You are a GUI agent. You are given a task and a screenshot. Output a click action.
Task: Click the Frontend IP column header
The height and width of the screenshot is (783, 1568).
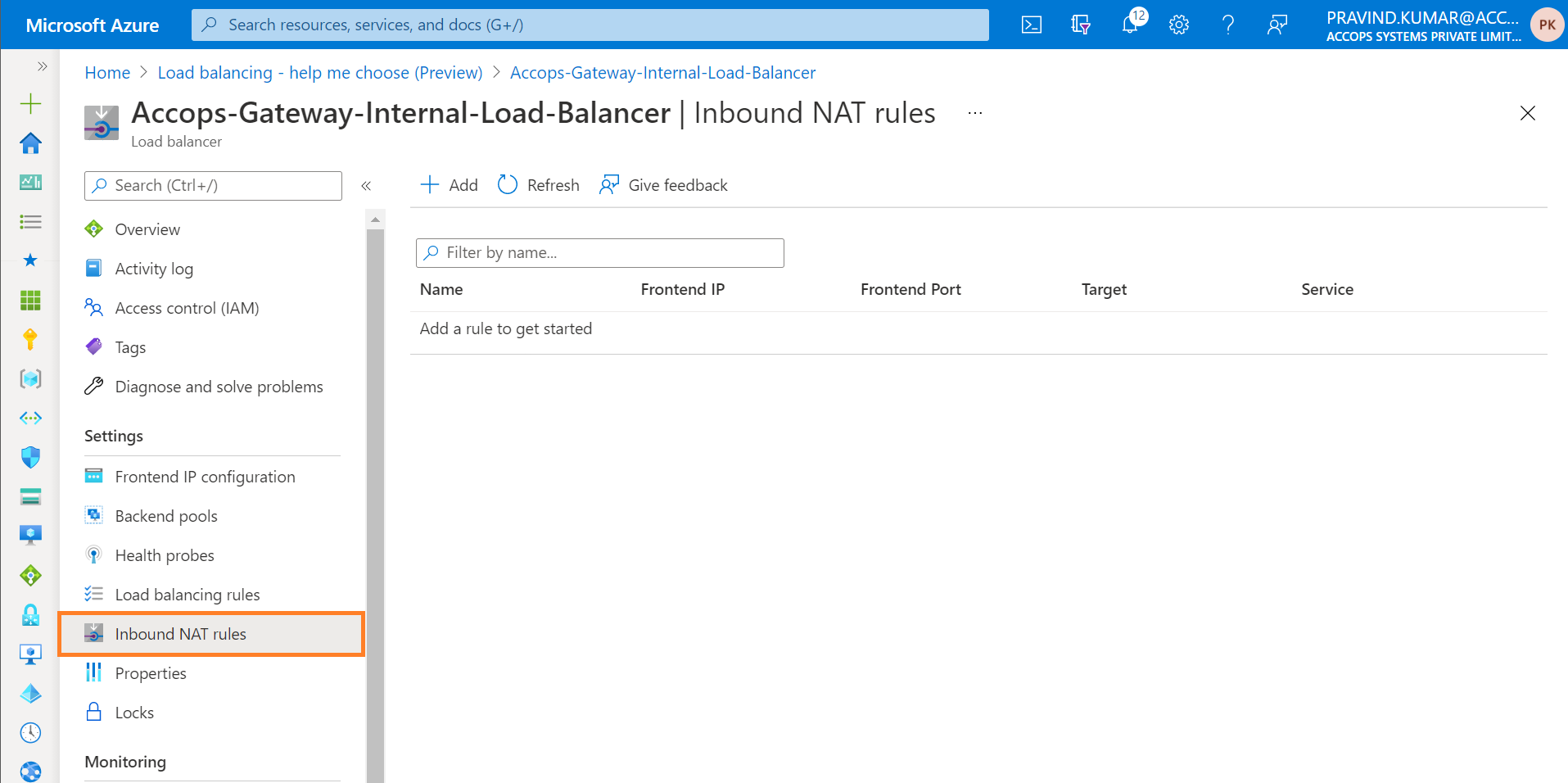point(683,289)
